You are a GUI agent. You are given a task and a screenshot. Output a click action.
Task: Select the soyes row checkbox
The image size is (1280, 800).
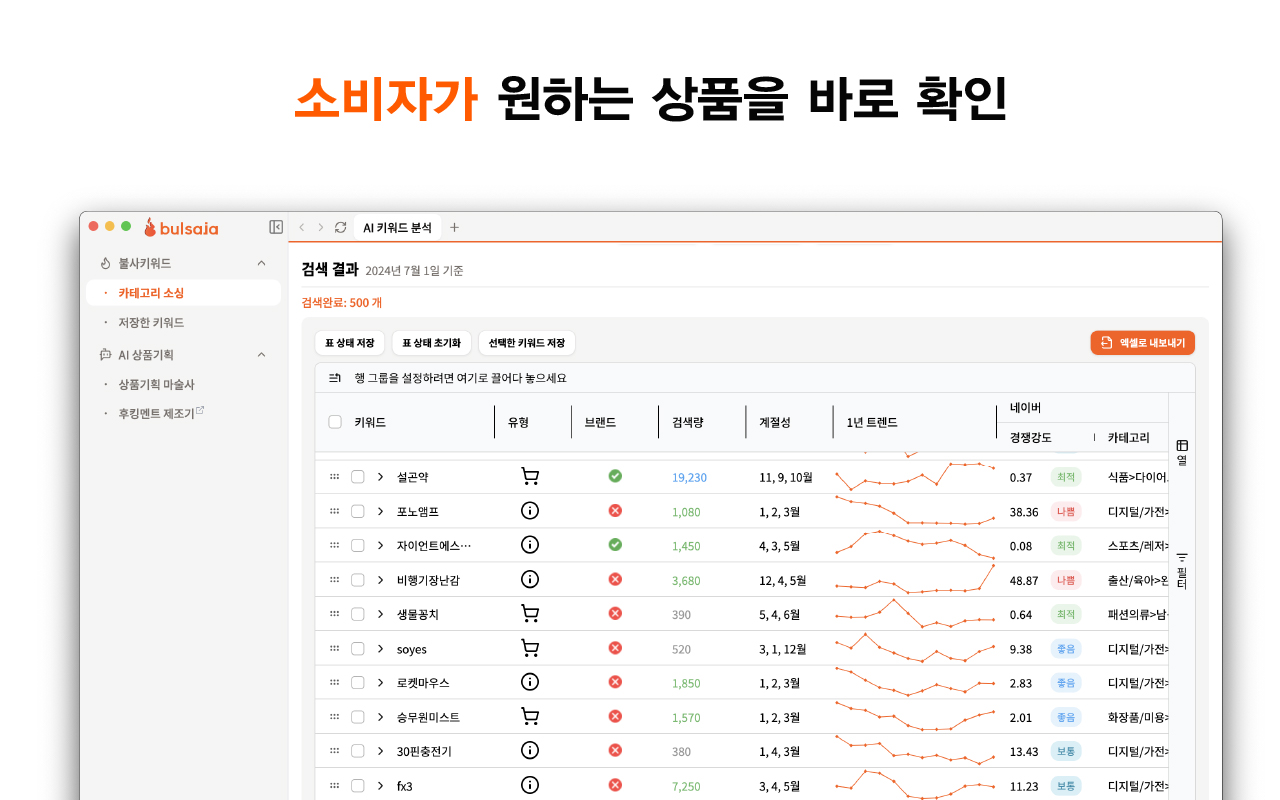(358, 648)
